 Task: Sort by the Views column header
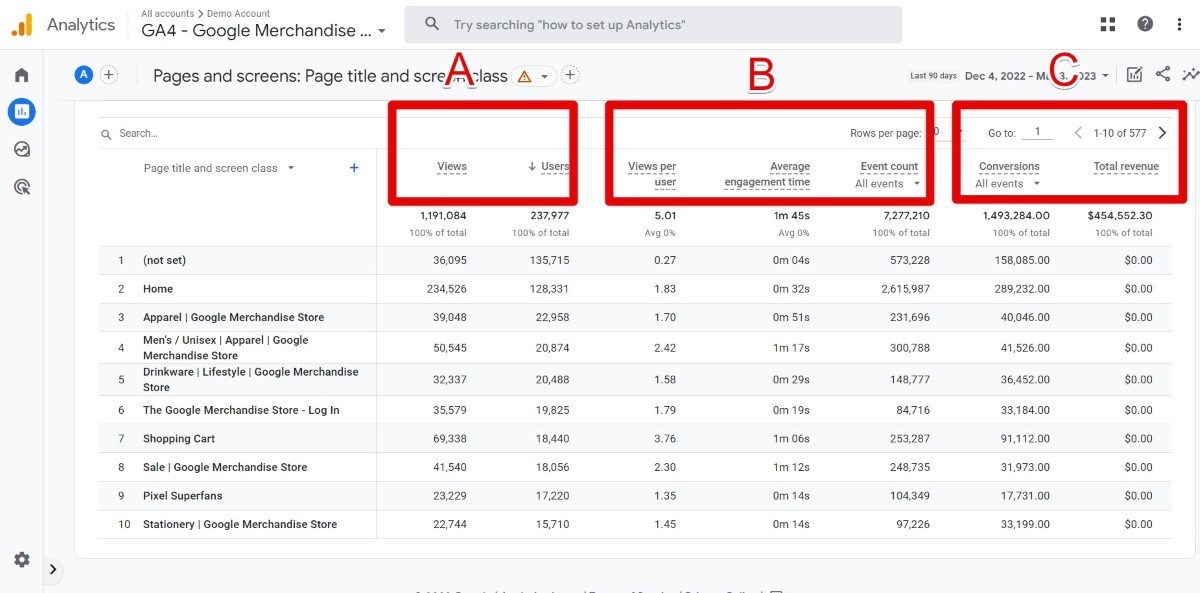click(452, 167)
